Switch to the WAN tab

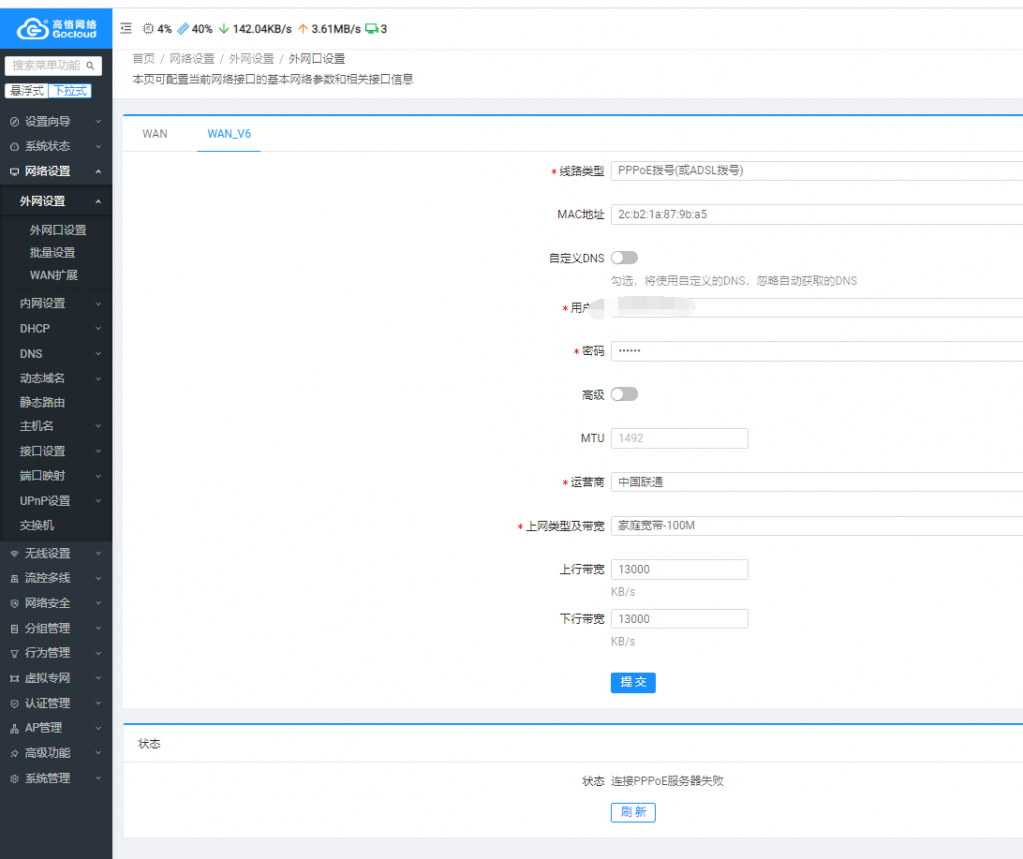pos(154,133)
